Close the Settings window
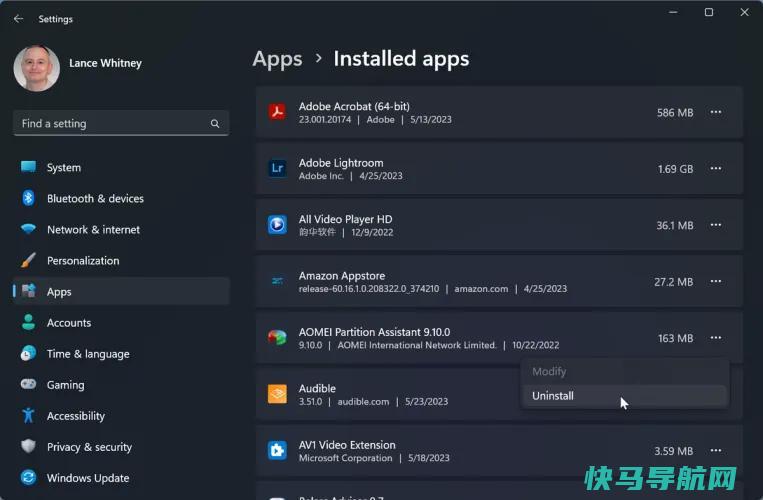Viewport: 763px width, 500px height. [745, 12]
